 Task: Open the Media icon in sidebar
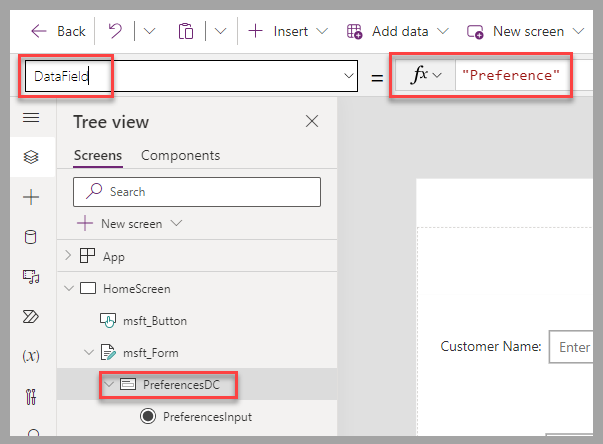31,276
